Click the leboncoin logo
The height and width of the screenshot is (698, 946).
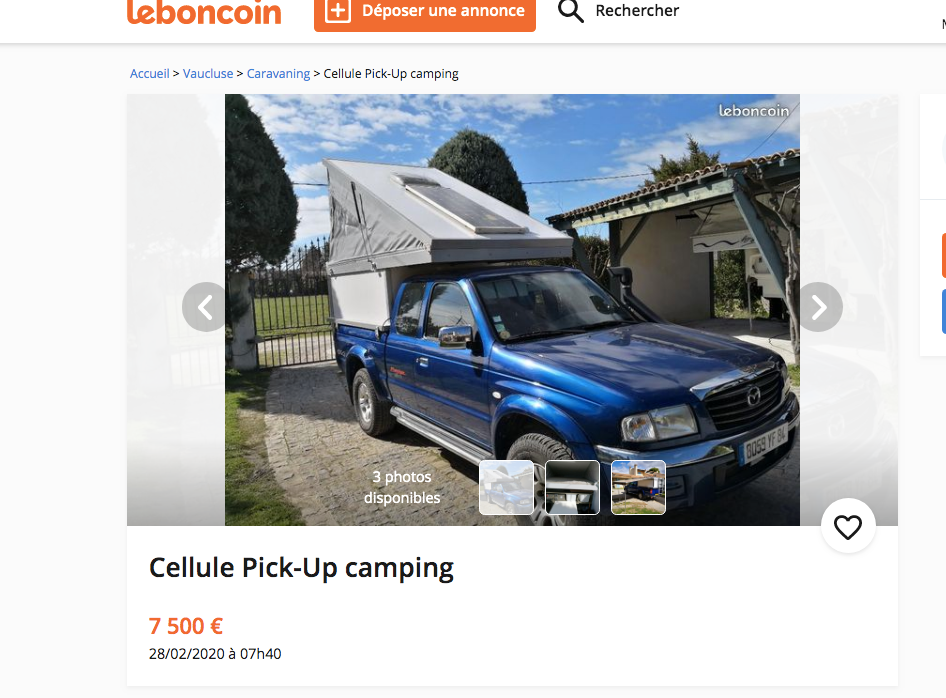[x=204, y=12]
